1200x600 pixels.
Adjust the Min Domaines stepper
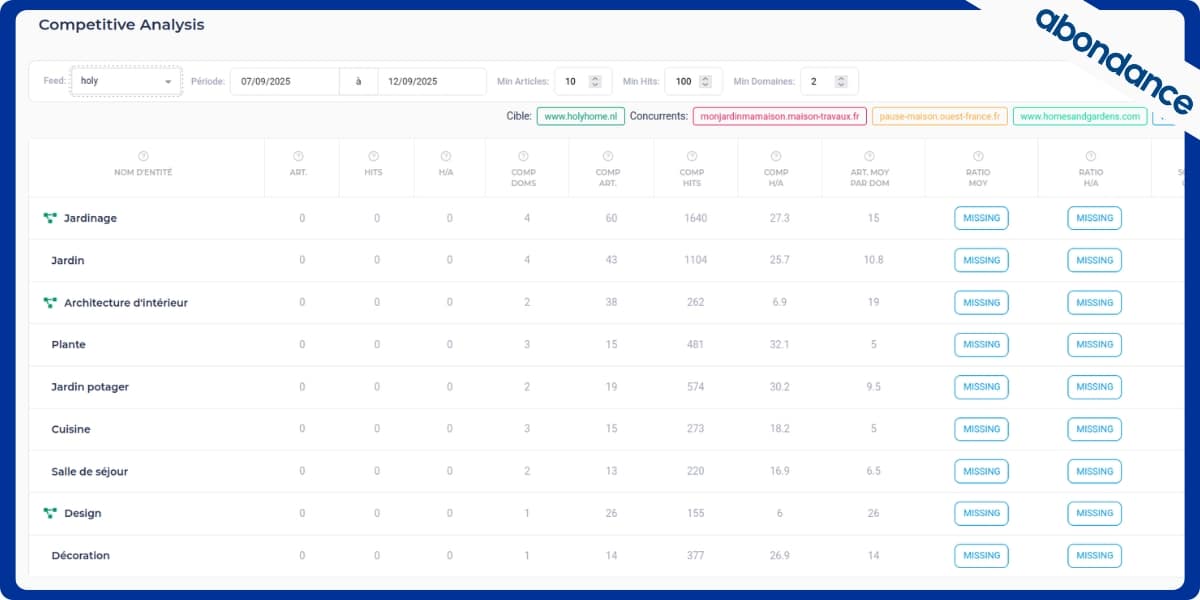(841, 81)
